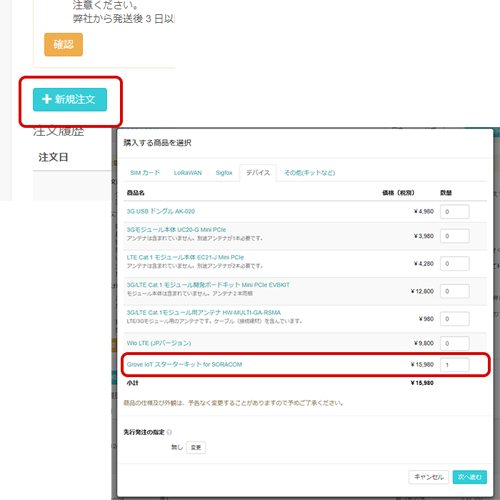Focus quantity field for 3G USB dongle
Viewport: 500px width, 500px height.
(455, 212)
